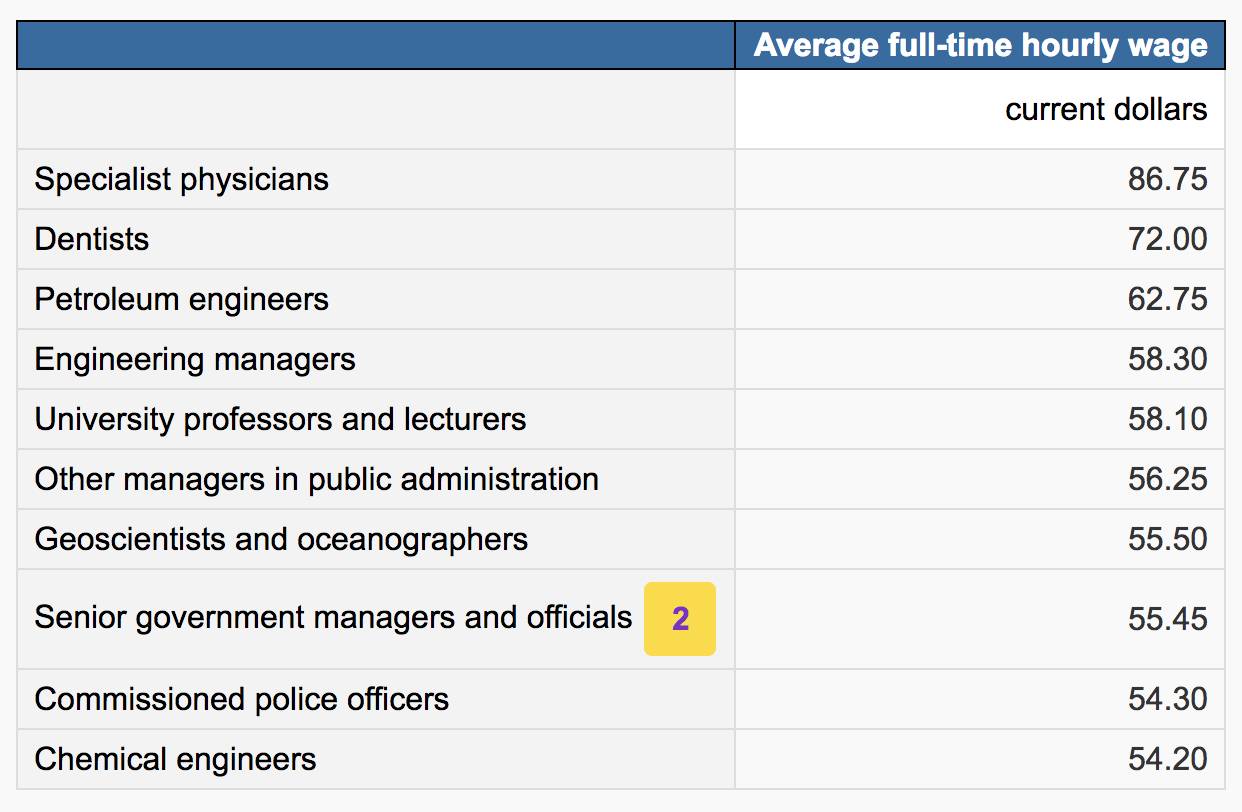Select the current dollars unit cell

pyautogui.click(x=1106, y=109)
